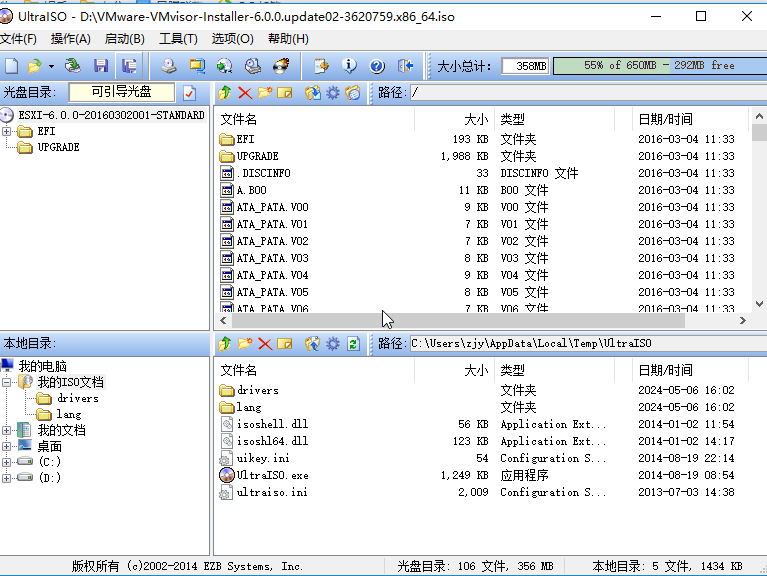Click the blue Info icon

pos(349,66)
